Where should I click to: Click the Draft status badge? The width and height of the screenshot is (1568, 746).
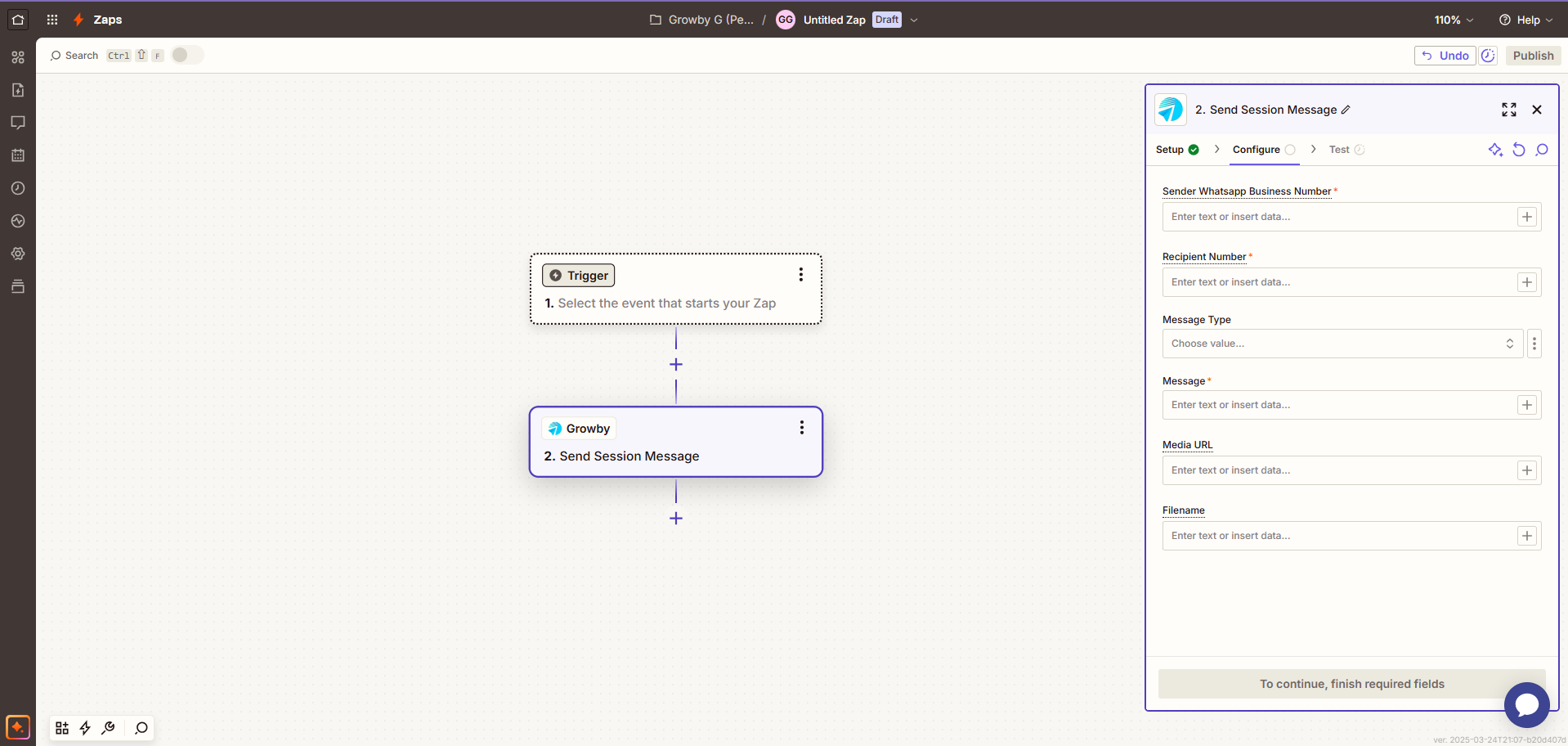pyautogui.click(x=887, y=20)
